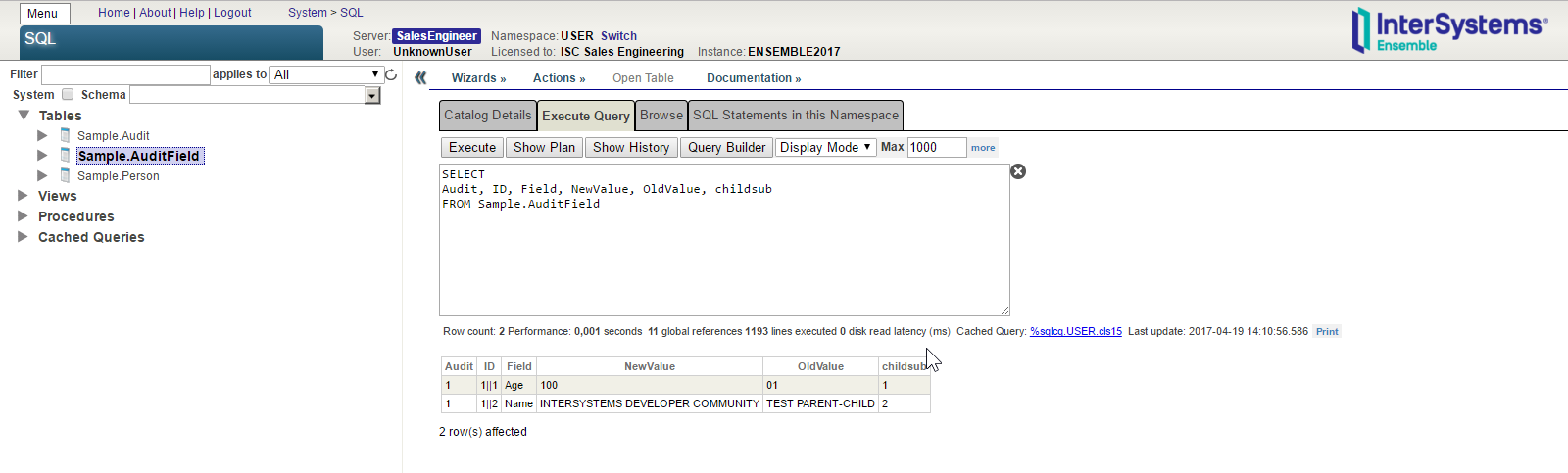Toggle the System checkbox
The height and width of the screenshot is (473, 1568).
coord(68,95)
